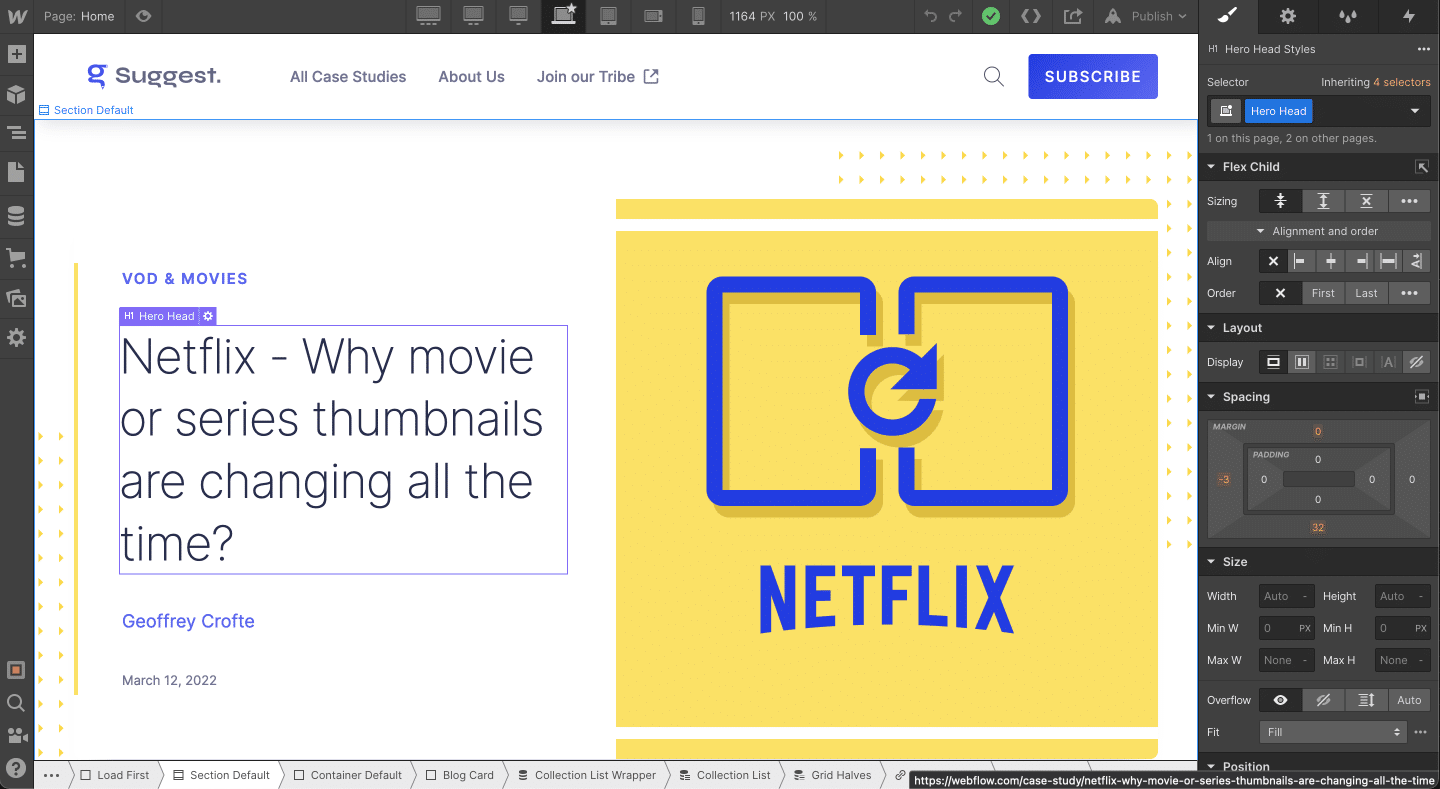1440x789 pixels.
Task: Set Sizing to grow if possible
Action: pyautogui.click(x=1323, y=201)
